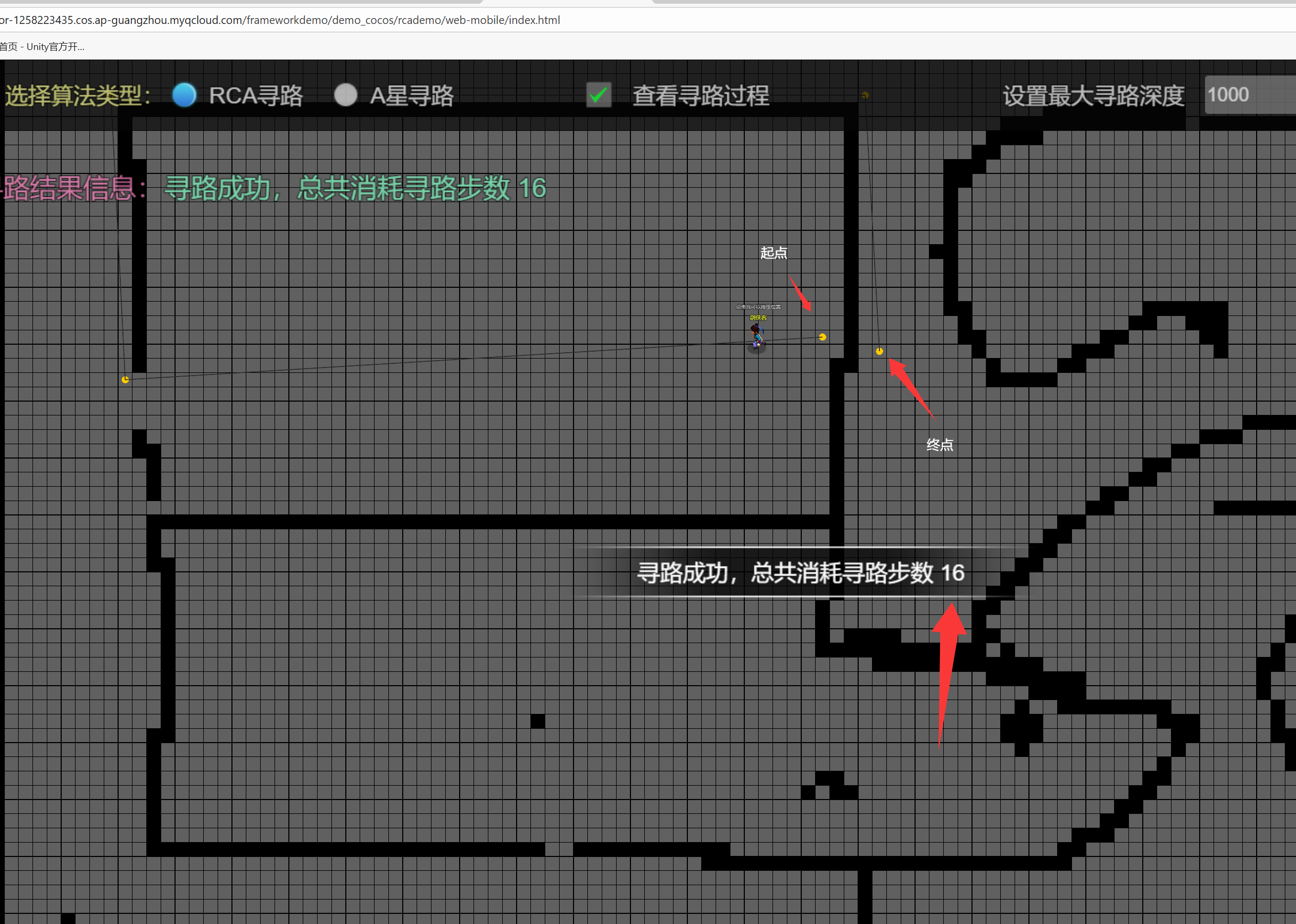Screen dimensions: 1296x924
Task: Click the 起点 text label
Action: (x=774, y=253)
